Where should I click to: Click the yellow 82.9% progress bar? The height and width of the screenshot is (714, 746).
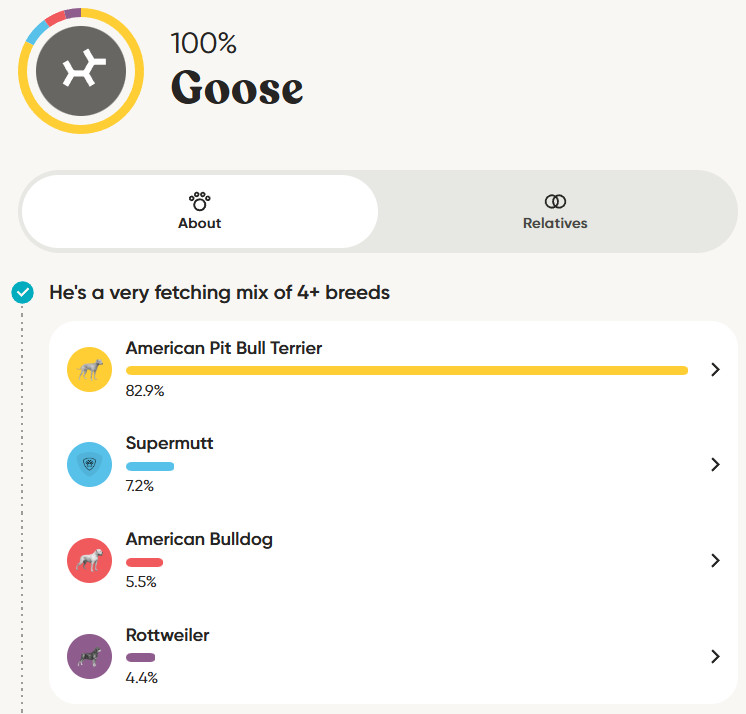[x=406, y=370]
